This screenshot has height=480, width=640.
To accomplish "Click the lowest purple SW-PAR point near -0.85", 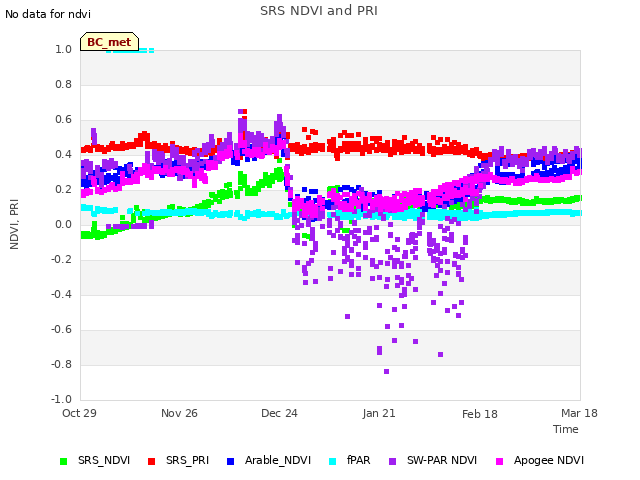I will pos(387,371).
